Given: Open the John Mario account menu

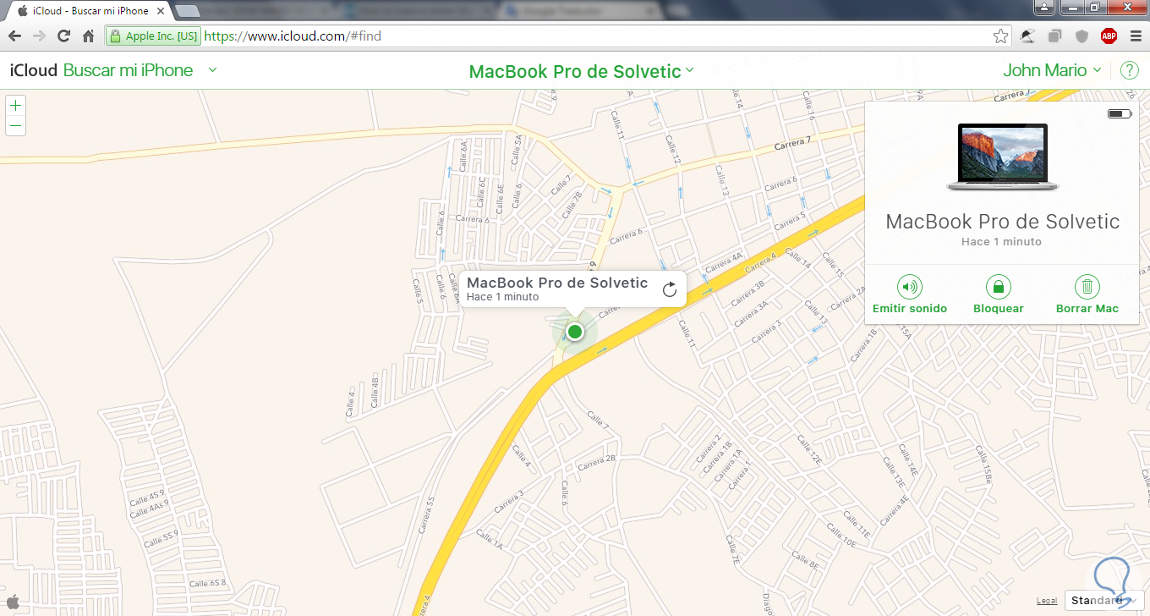Looking at the screenshot, I should 1052,70.
